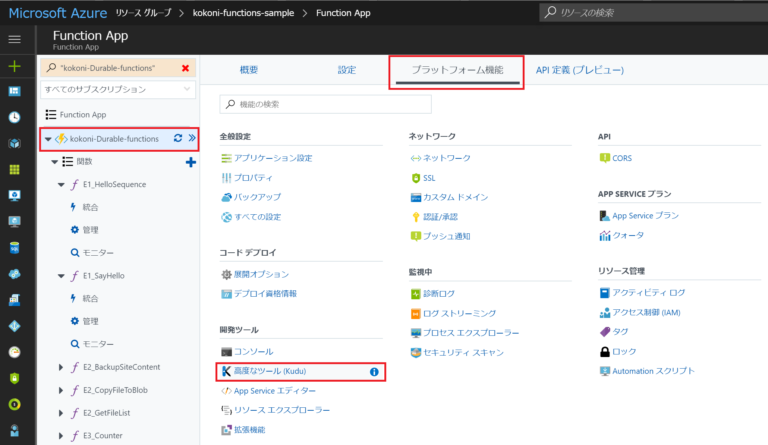Expand the E2_BackupSiteContent function node

tap(61, 367)
